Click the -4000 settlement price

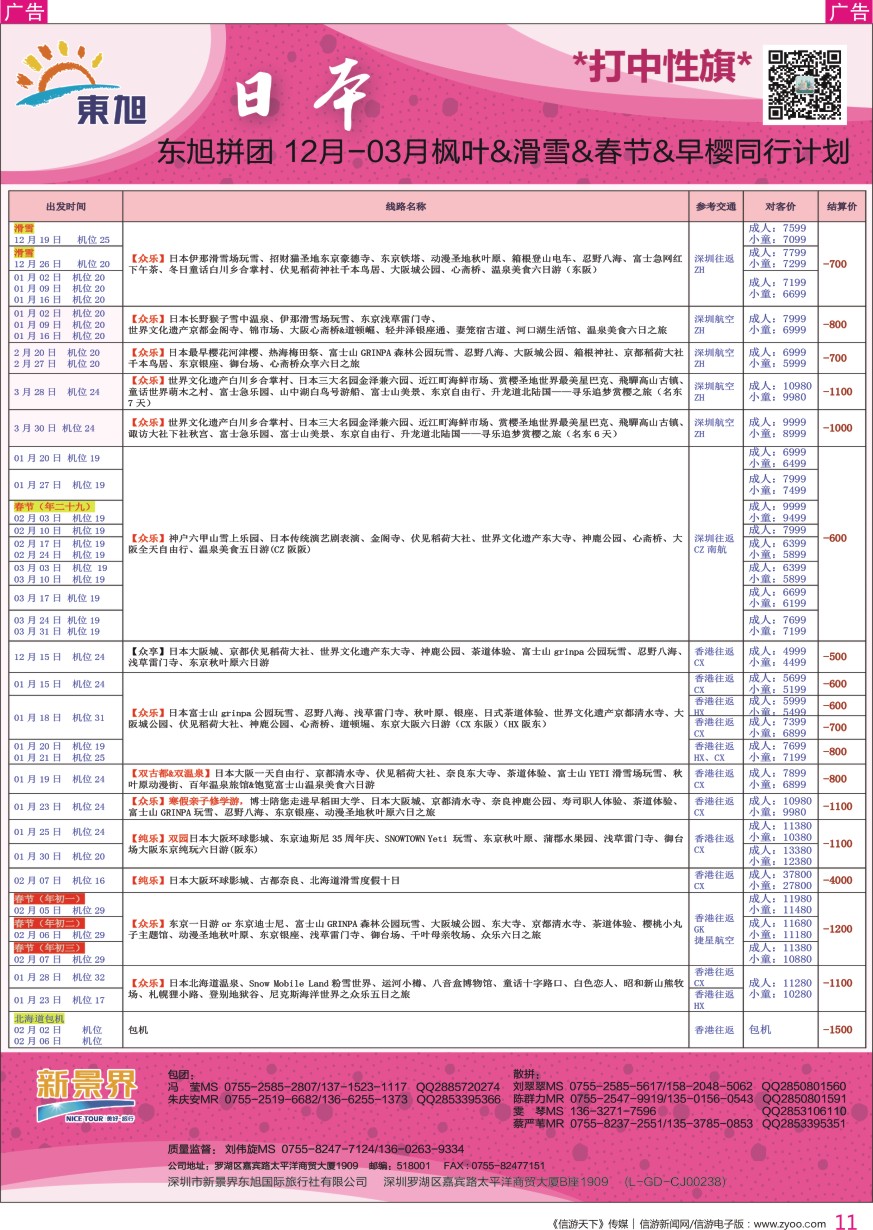(x=838, y=881)
